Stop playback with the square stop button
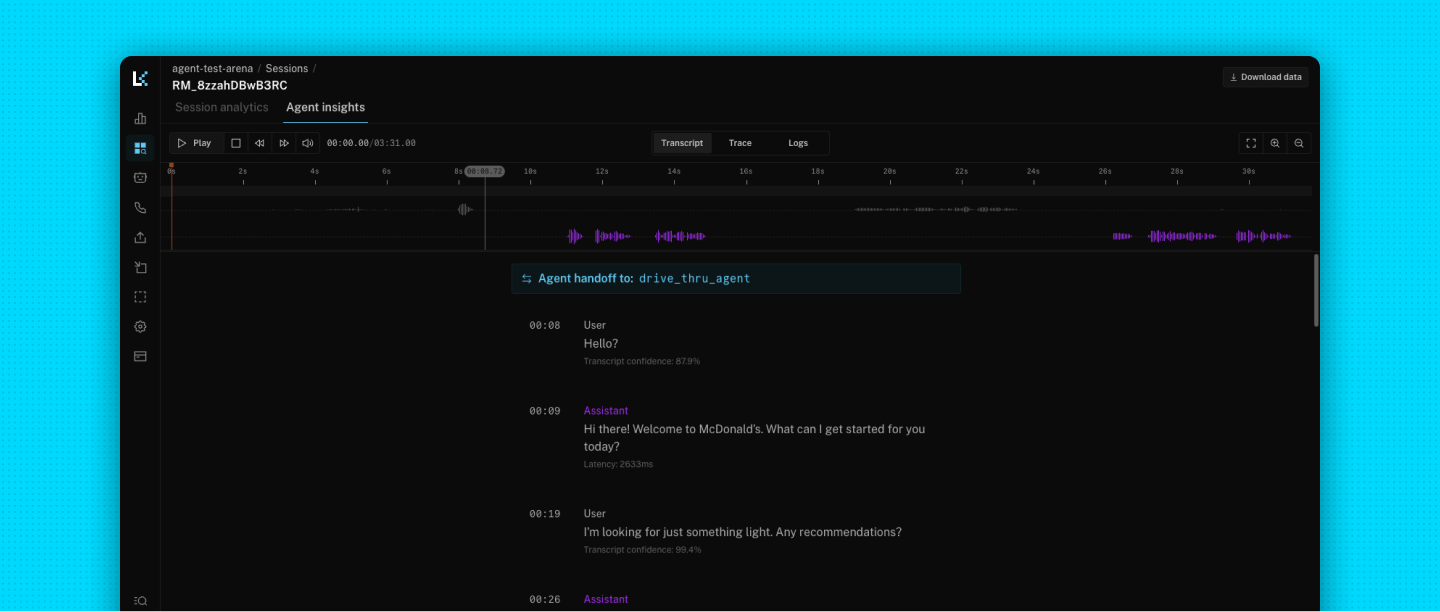Image resolution: width=1440 pixels, height=612 pixels. tap(235, 143)
